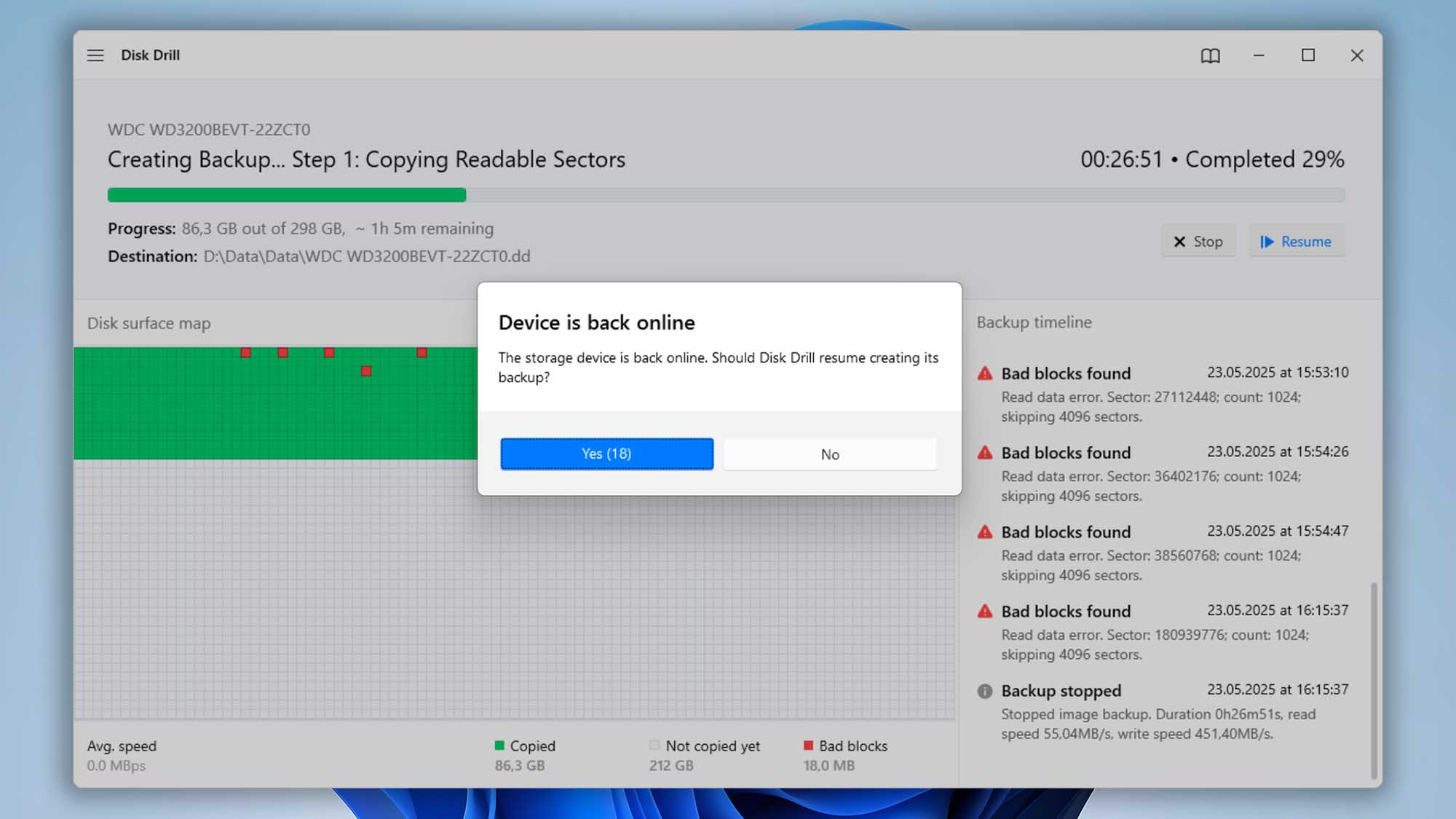
Task: Click the backup timeline scrollbar
Action: tap(1374, 681)
